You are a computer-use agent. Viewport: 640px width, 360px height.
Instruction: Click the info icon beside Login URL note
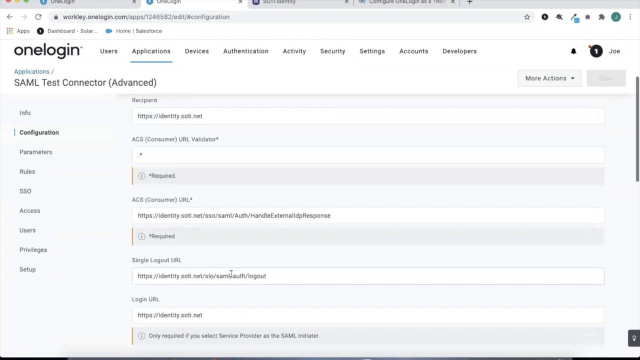pyautogui.click(x=142, y=336)
